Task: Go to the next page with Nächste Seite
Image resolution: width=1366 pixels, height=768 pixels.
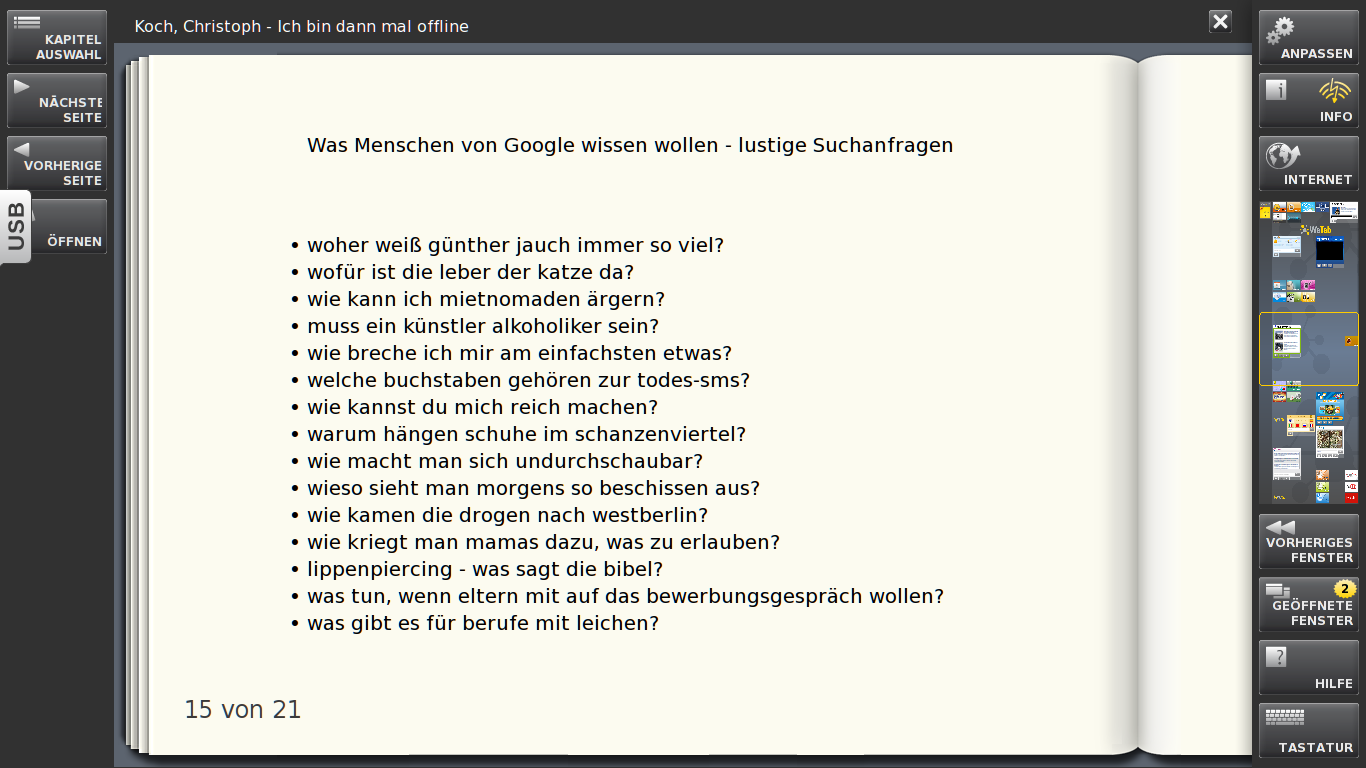Action: tap(57, 101)
